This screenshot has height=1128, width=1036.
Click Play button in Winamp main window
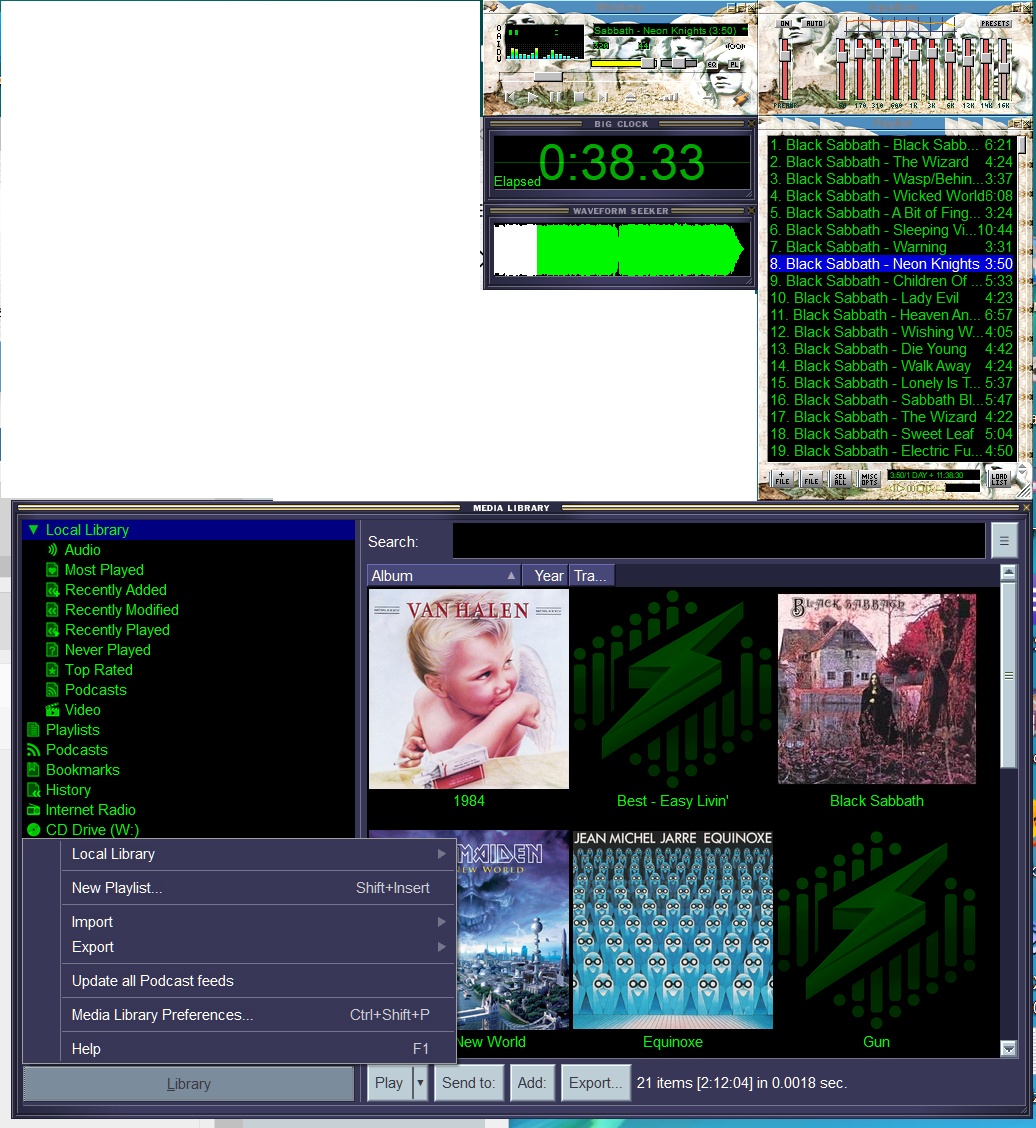click(x=533, y=97)
